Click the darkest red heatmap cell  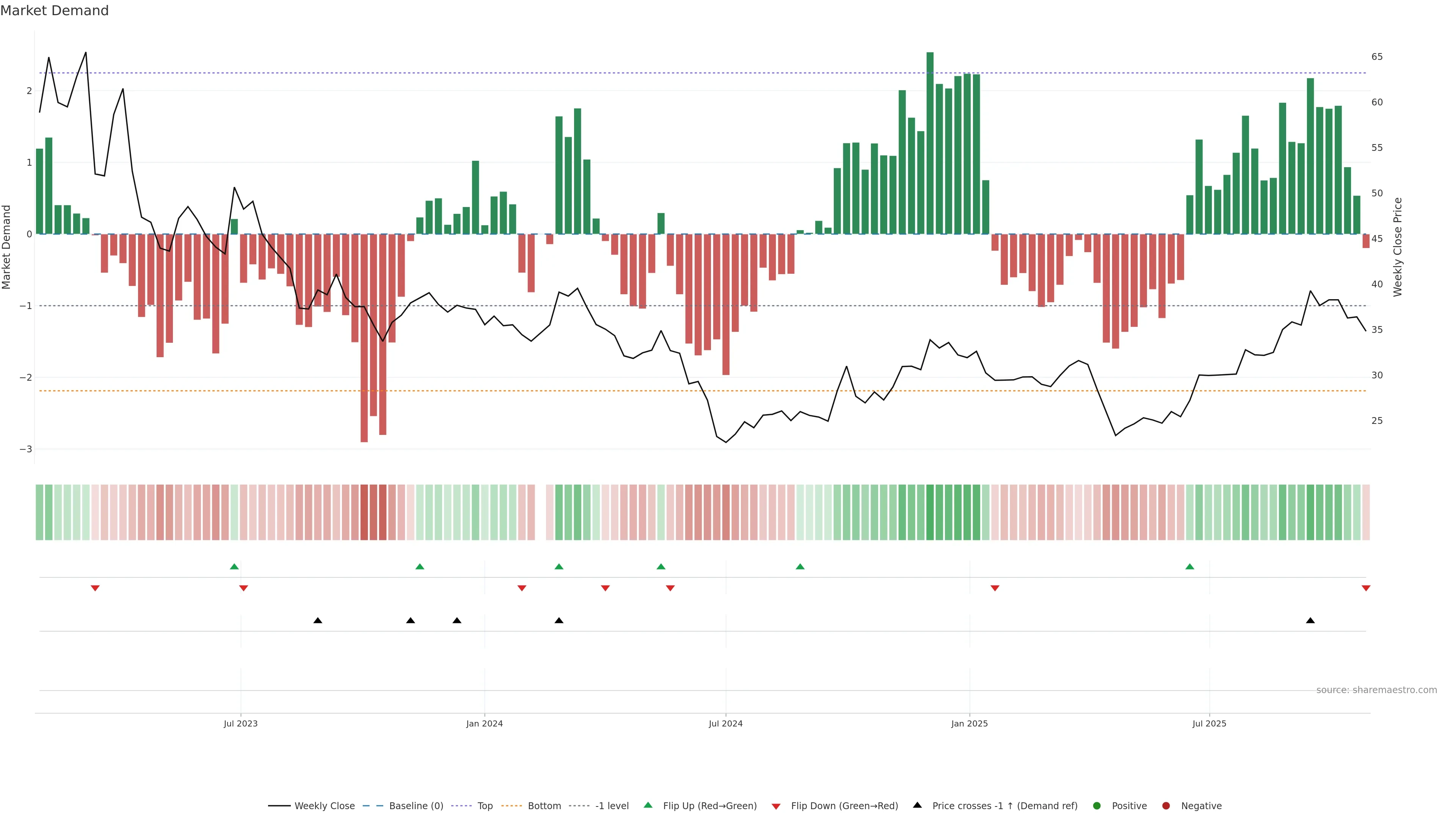[x=364, y=512]
